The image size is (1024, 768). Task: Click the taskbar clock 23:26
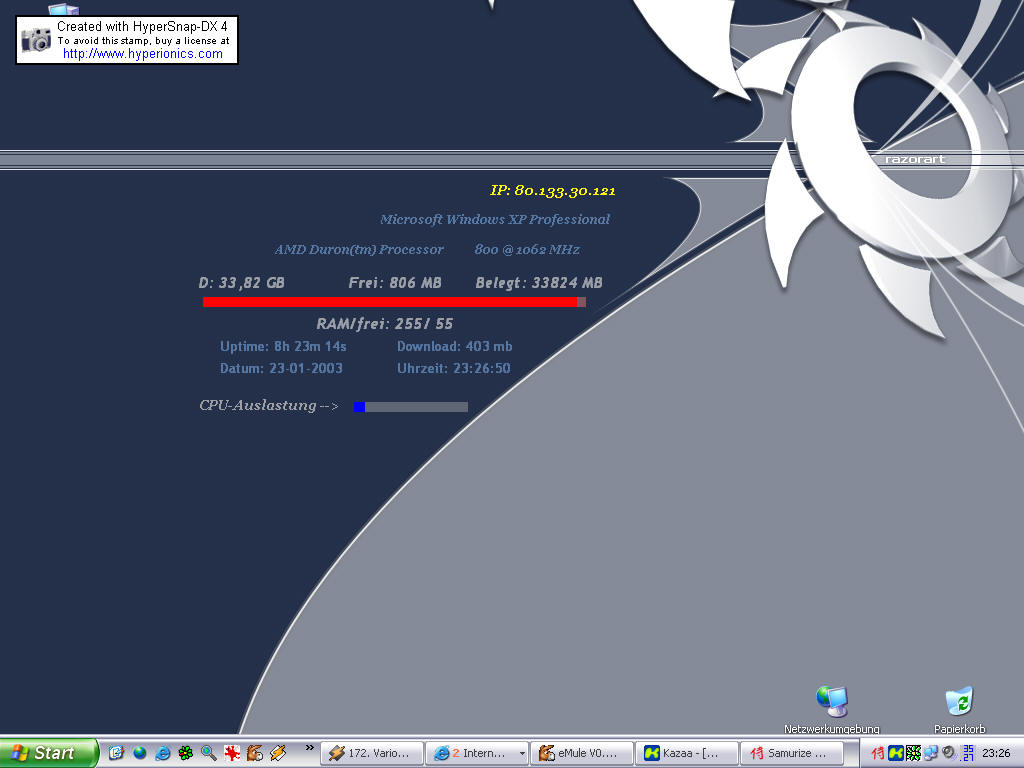tap(996, 754)
